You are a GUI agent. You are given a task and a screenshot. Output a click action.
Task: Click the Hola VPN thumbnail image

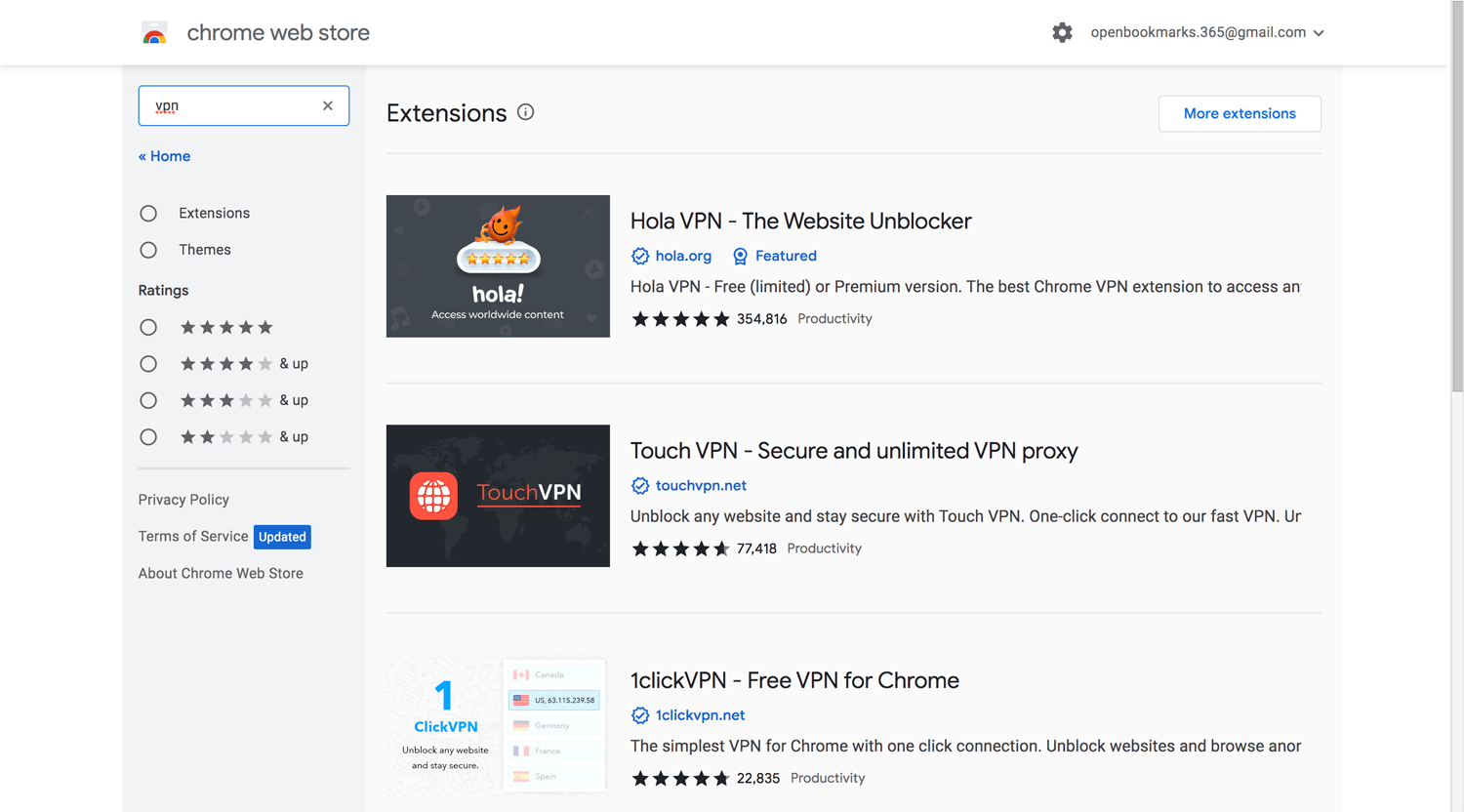[498, 266]
